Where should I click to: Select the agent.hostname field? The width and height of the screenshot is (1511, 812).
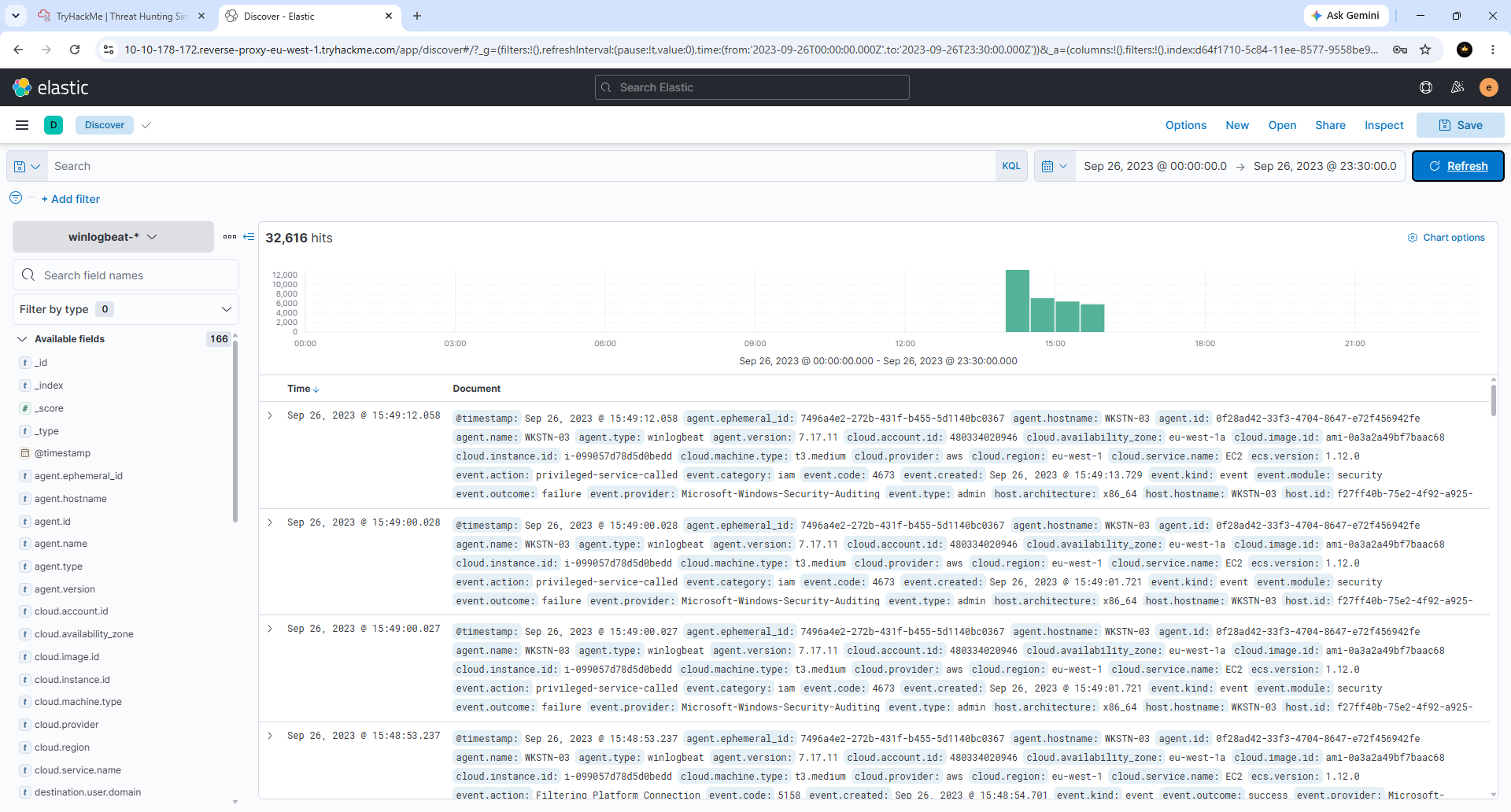(x=71, y=499)
